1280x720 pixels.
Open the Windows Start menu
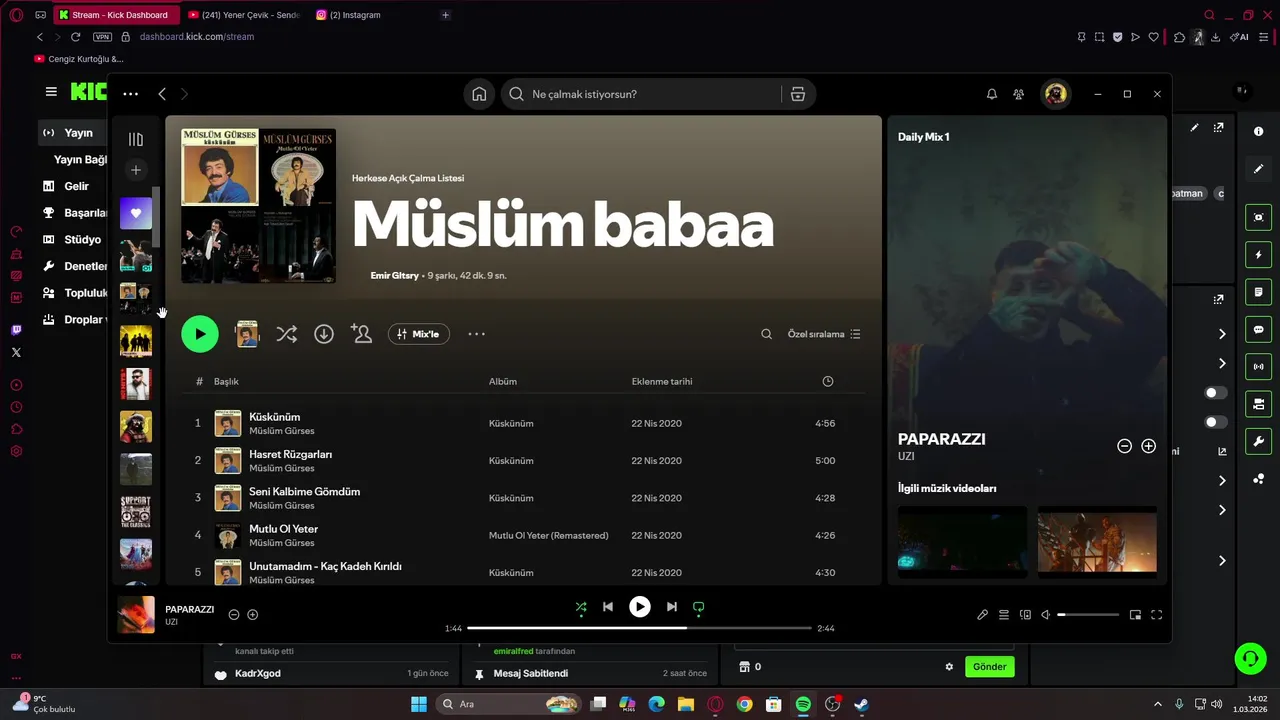click(x=418, y=704)
